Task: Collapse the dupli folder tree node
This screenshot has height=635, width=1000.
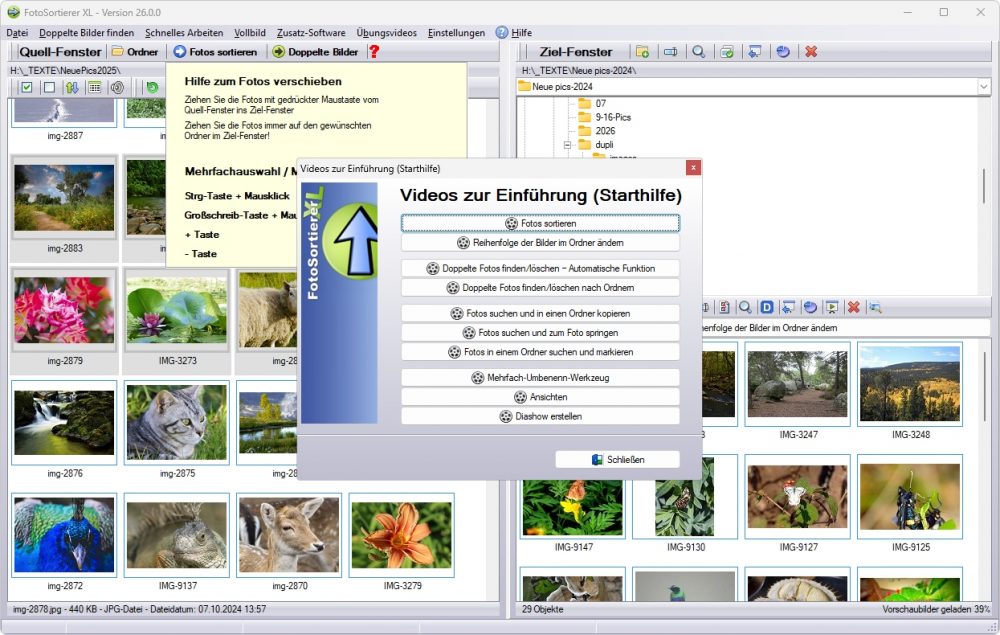Action: 567,145
